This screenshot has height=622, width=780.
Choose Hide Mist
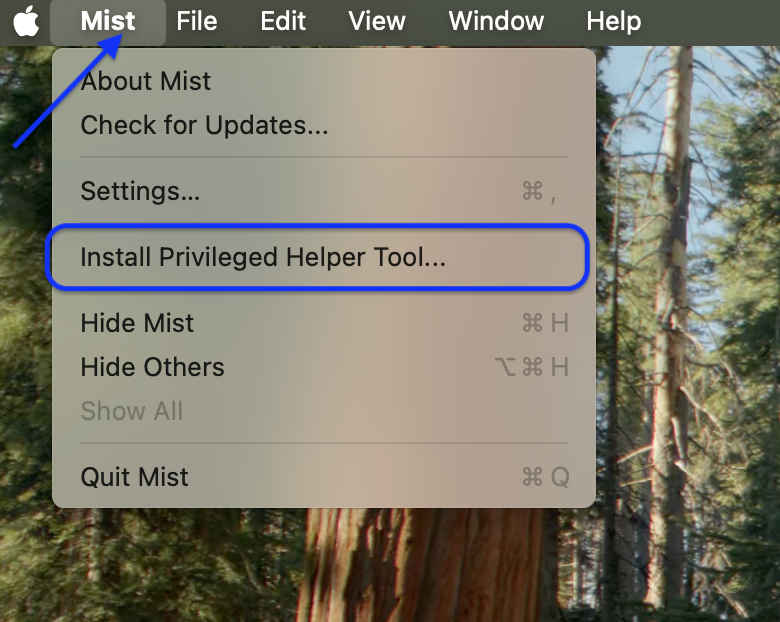[324, 323]
